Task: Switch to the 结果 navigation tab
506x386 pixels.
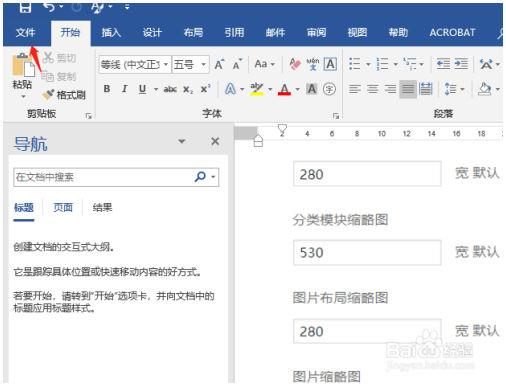Action: point(102,208)
